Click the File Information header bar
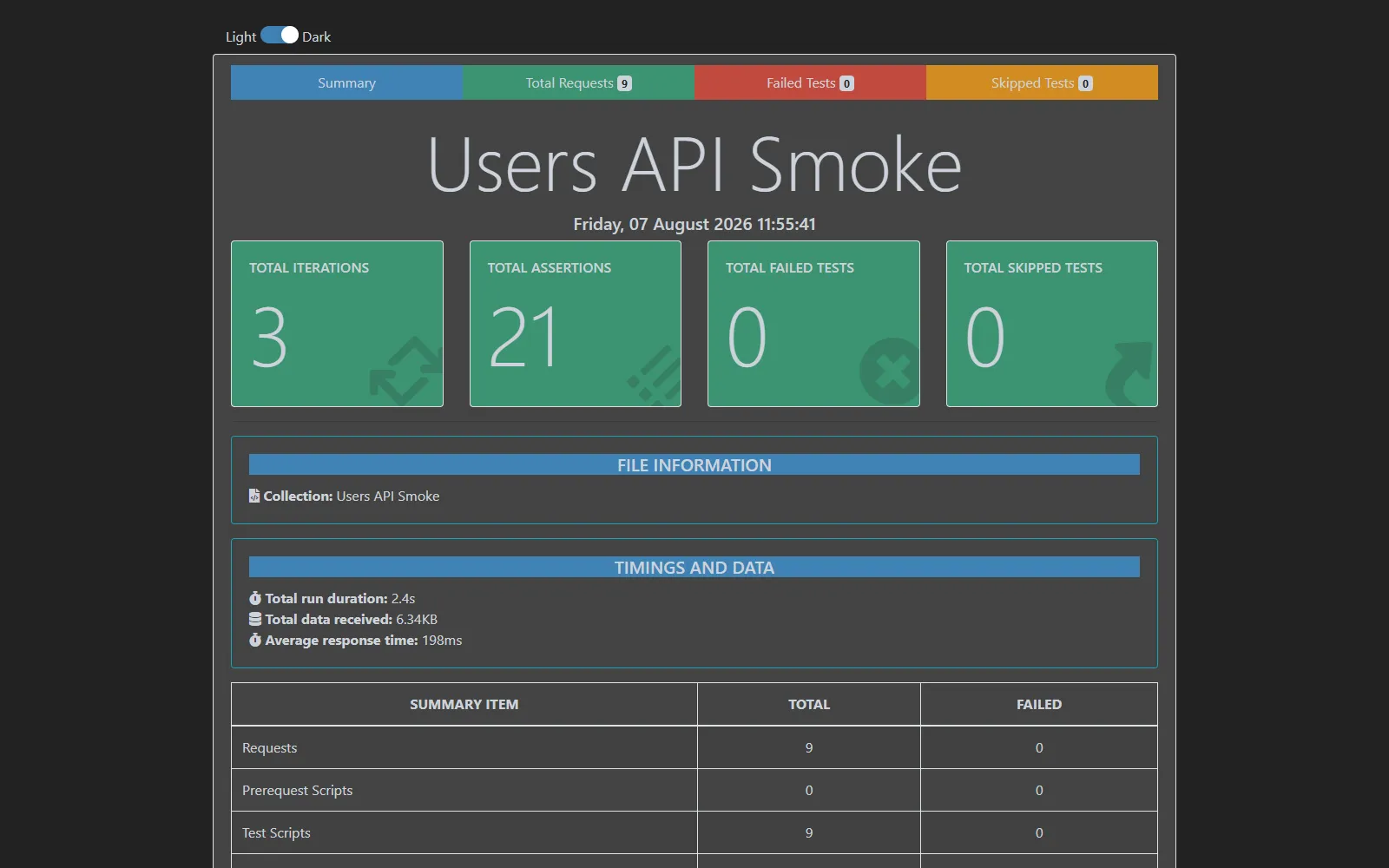The width and height of the screenshot is (1389, 868). (x=694, y=464)
